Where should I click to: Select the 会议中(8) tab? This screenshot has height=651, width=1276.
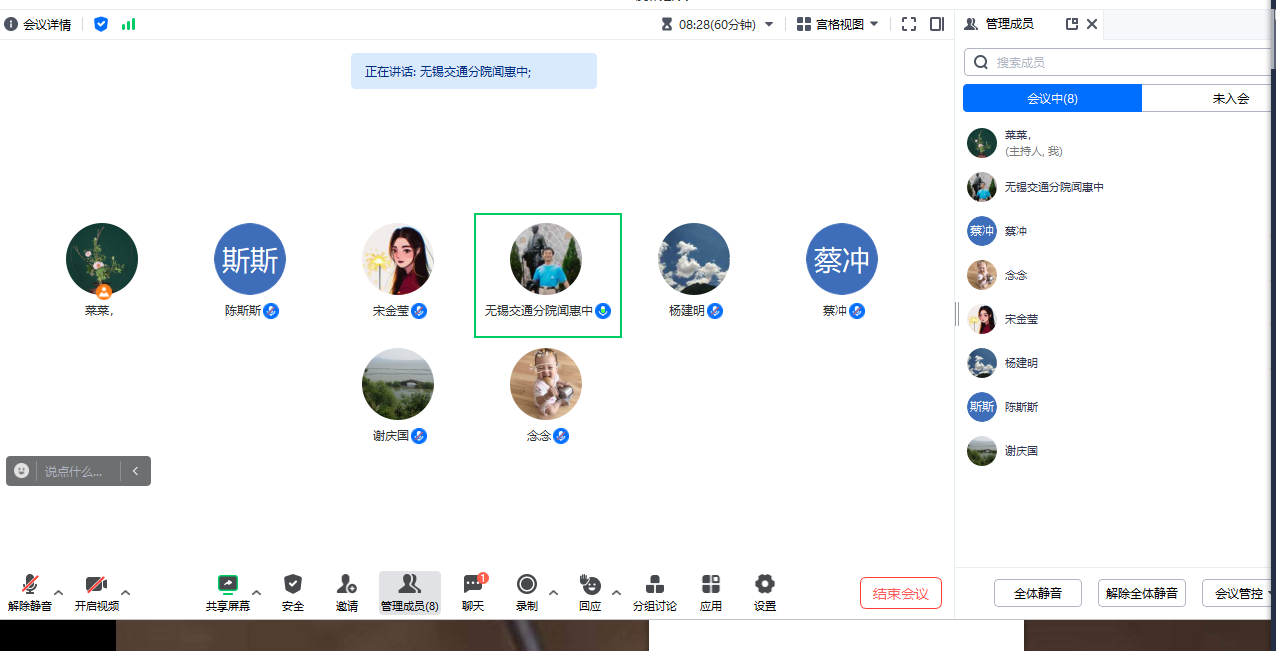tap(1052, 97)
